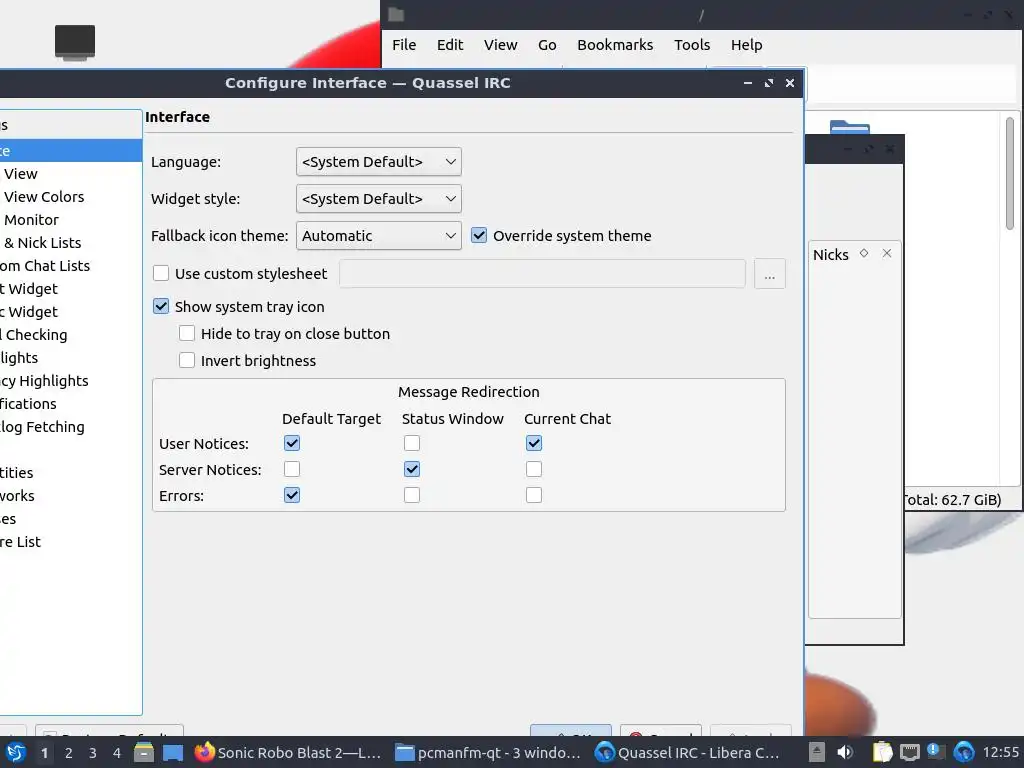Click the custom stylesheet path field
The image size is (1024, 768).
tap(542, 274)
